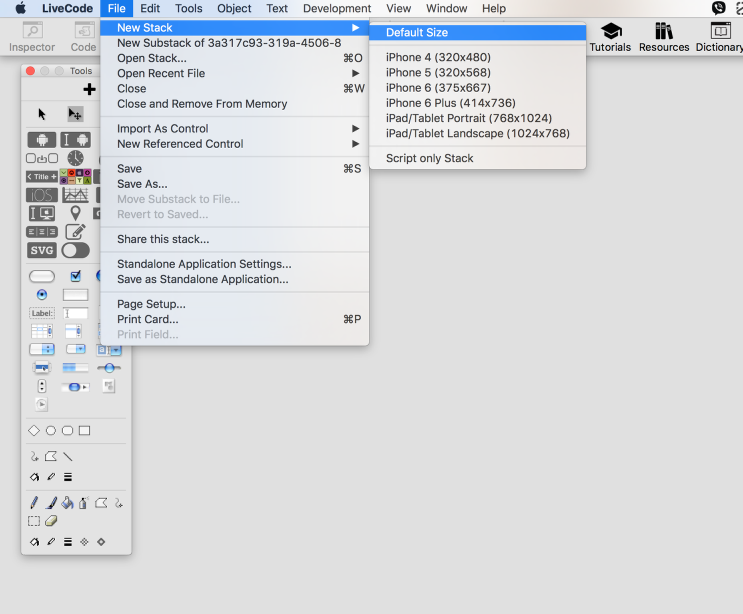Viewport: 743px width, 614px height.
Task: Choose the Label field control
Action: [x=42, y=313]
